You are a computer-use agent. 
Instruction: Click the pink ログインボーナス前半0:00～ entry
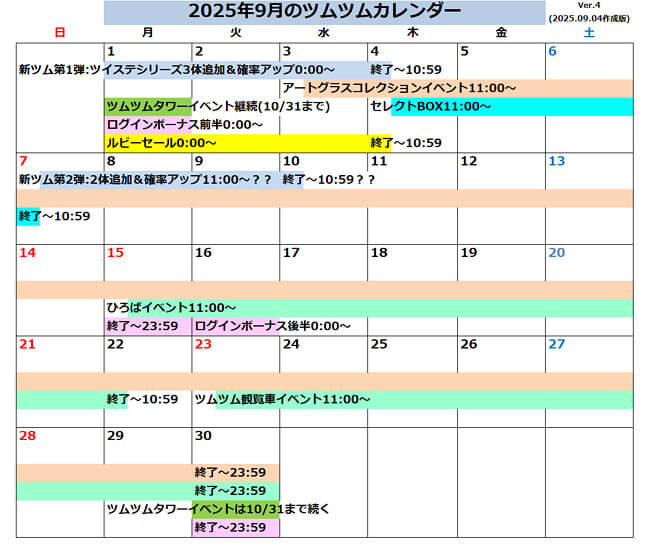point(184,124)
